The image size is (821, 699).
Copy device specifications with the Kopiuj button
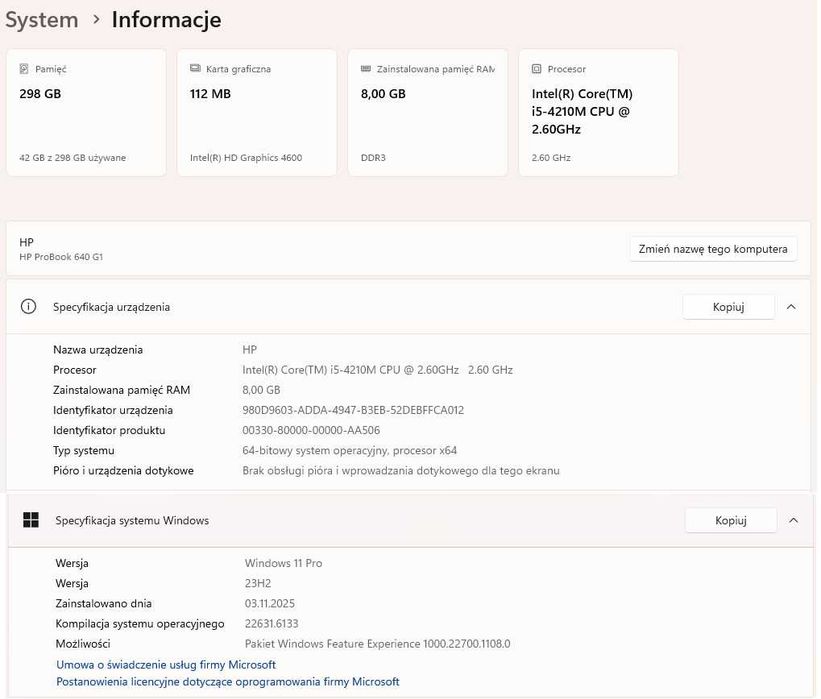[728, 307]
